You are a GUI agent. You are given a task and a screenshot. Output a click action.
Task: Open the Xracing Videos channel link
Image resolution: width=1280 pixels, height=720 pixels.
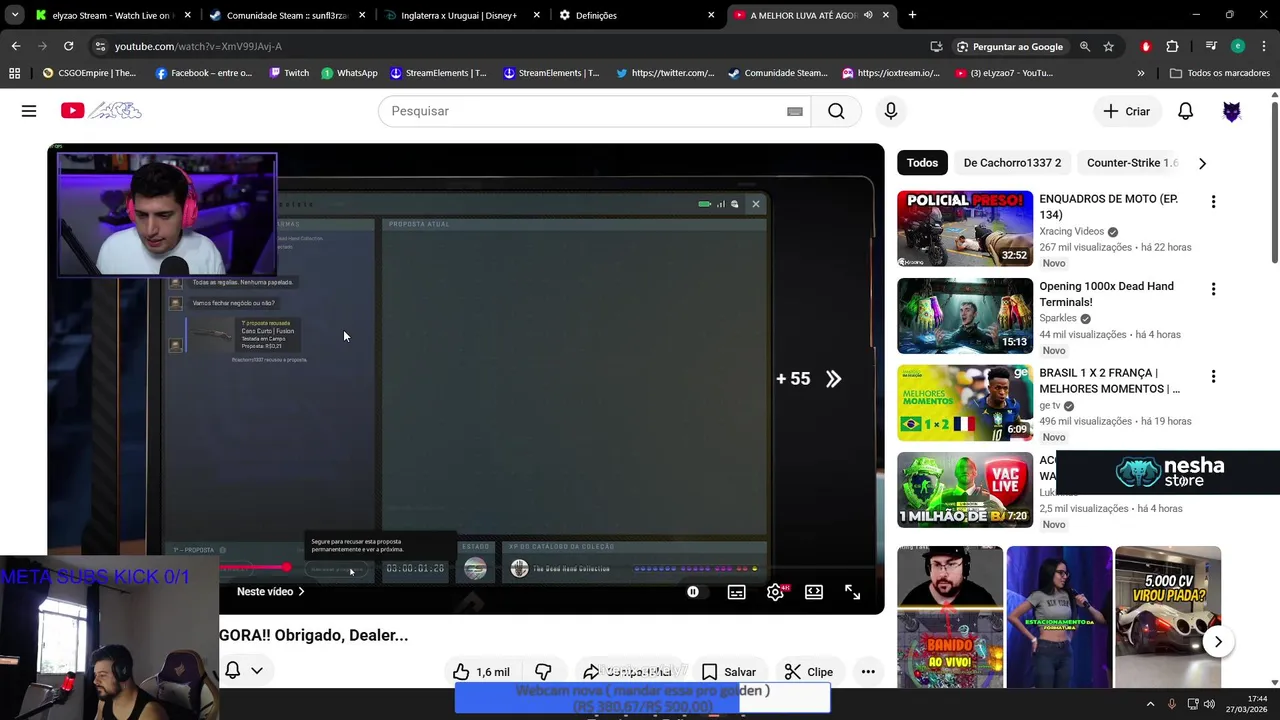(1071, 231)
